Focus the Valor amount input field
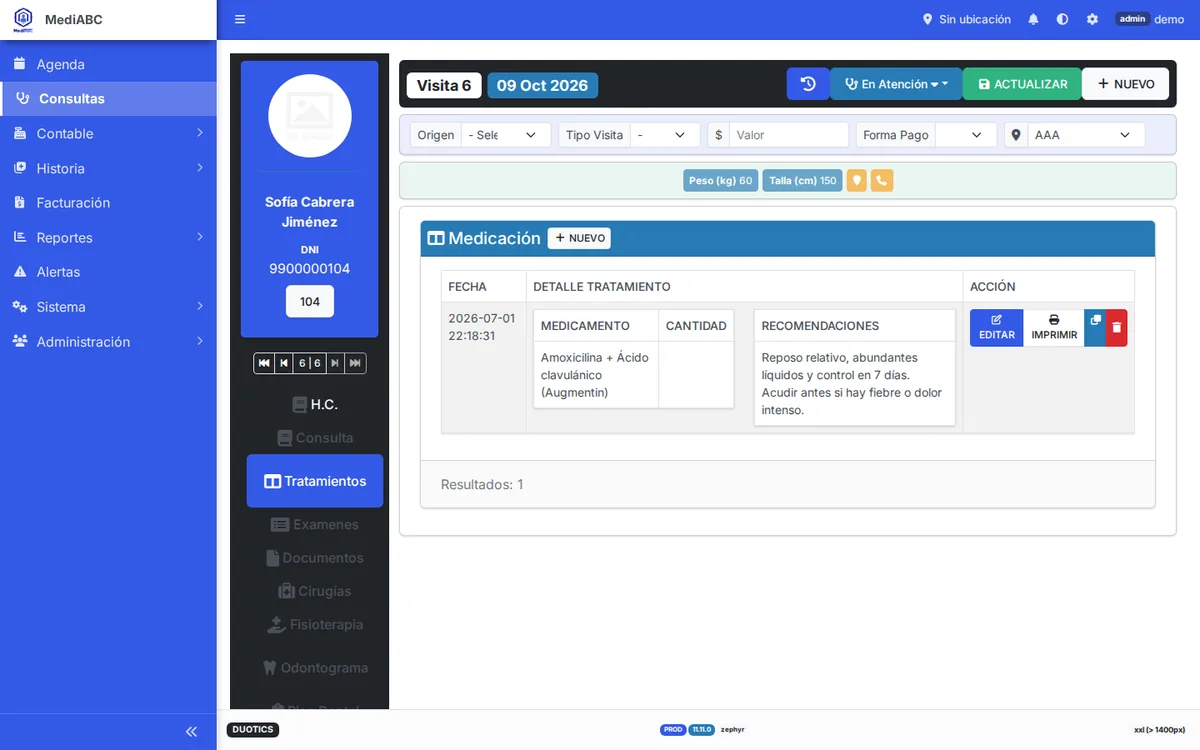The height and width of the screenshot is (750, 1200). (x=789, y=135)
